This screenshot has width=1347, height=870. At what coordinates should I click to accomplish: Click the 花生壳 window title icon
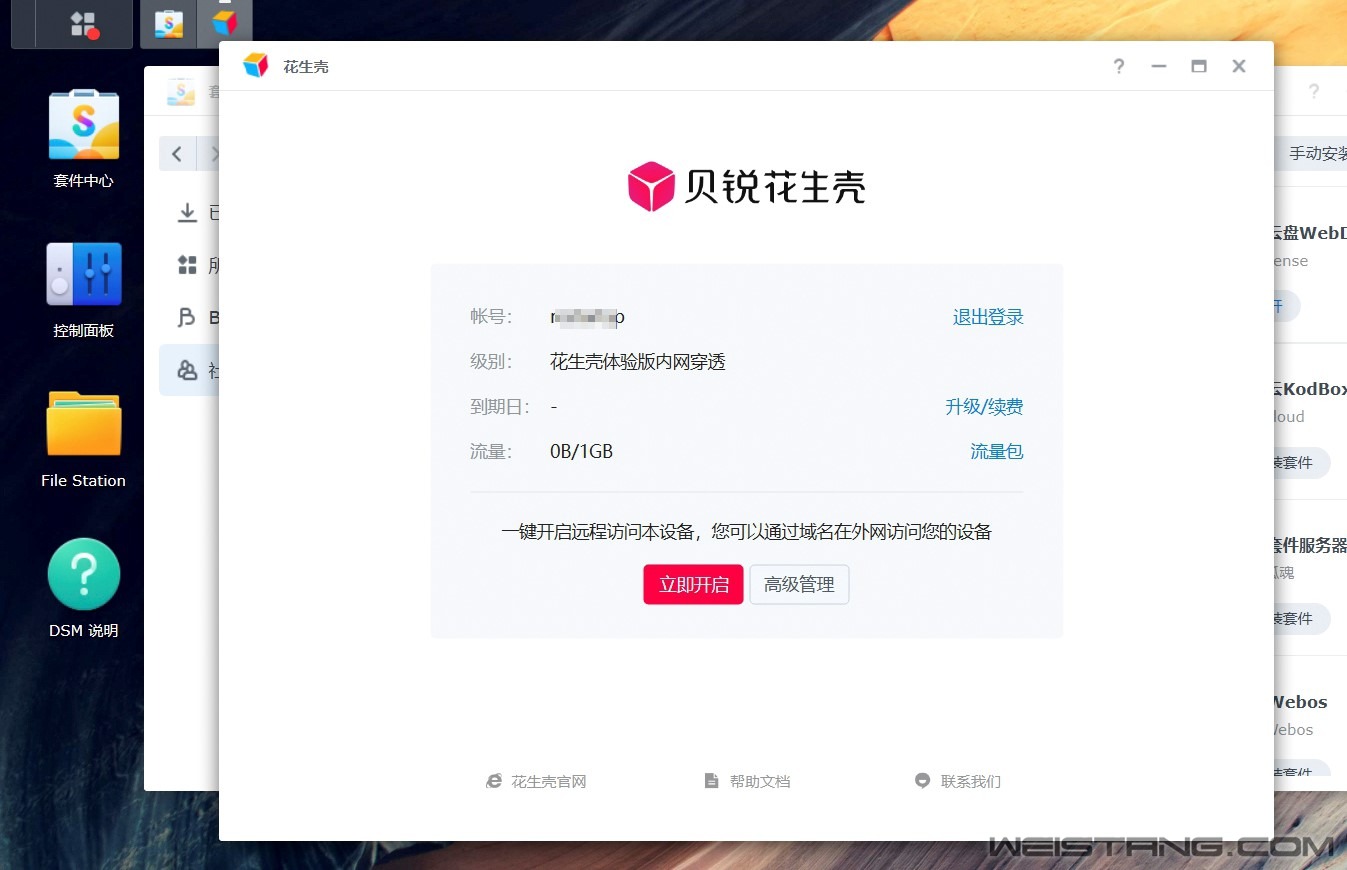coord(256,66)
